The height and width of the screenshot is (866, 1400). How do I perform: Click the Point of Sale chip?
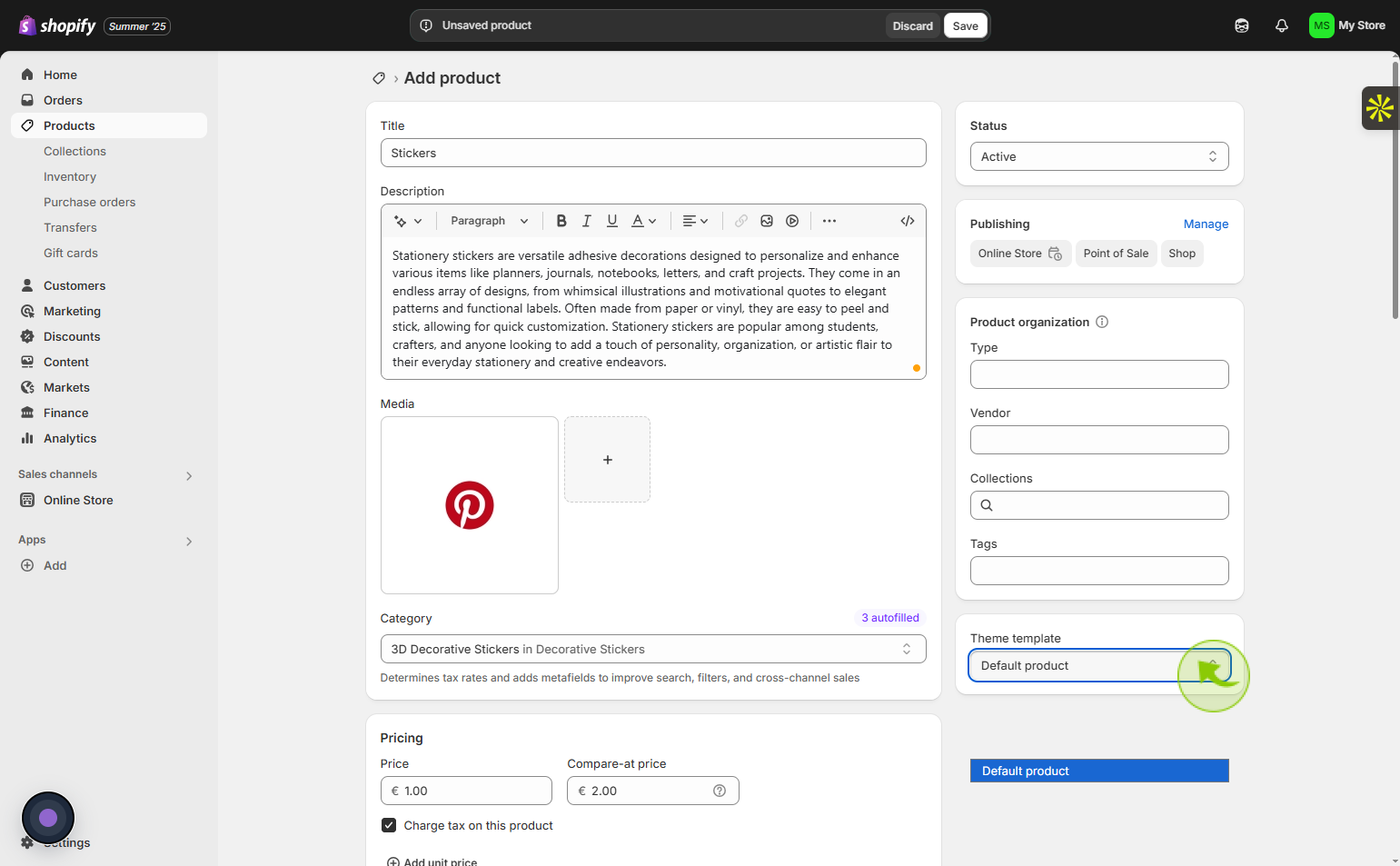1116,254
